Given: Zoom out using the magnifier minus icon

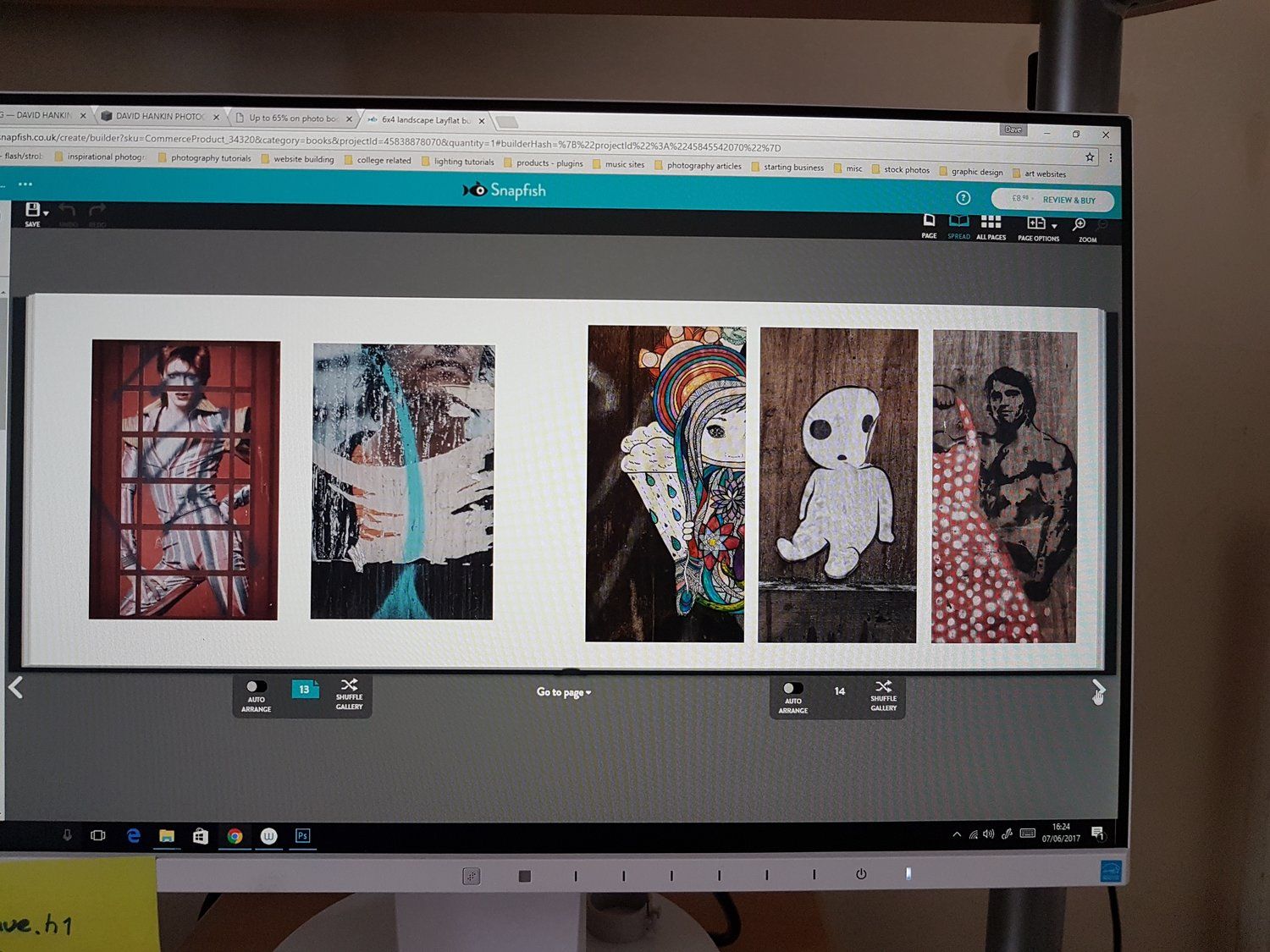Looking at the screenshot, I should (1102, 226).
